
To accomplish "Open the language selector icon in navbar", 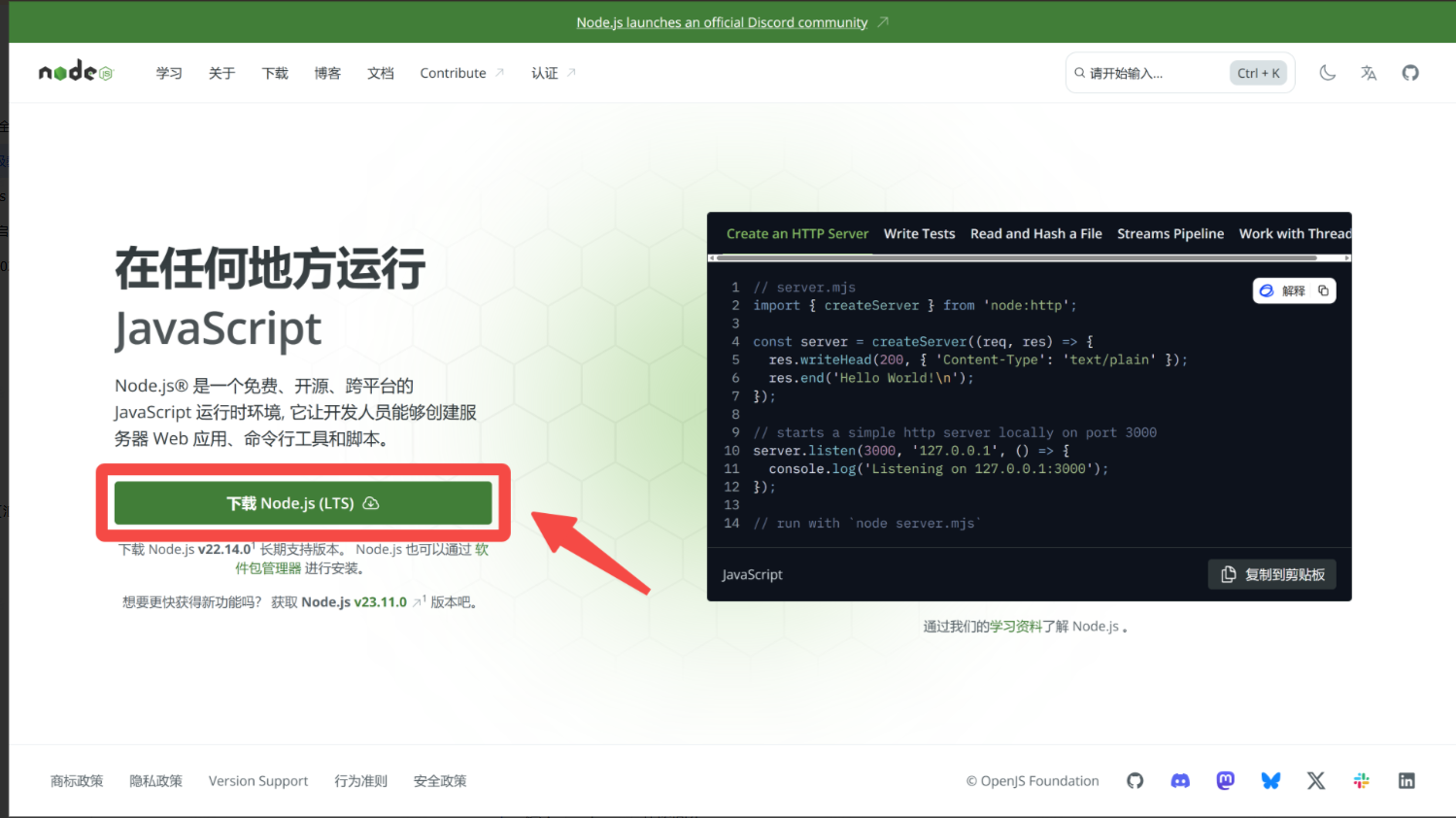I will (1369, 72).
